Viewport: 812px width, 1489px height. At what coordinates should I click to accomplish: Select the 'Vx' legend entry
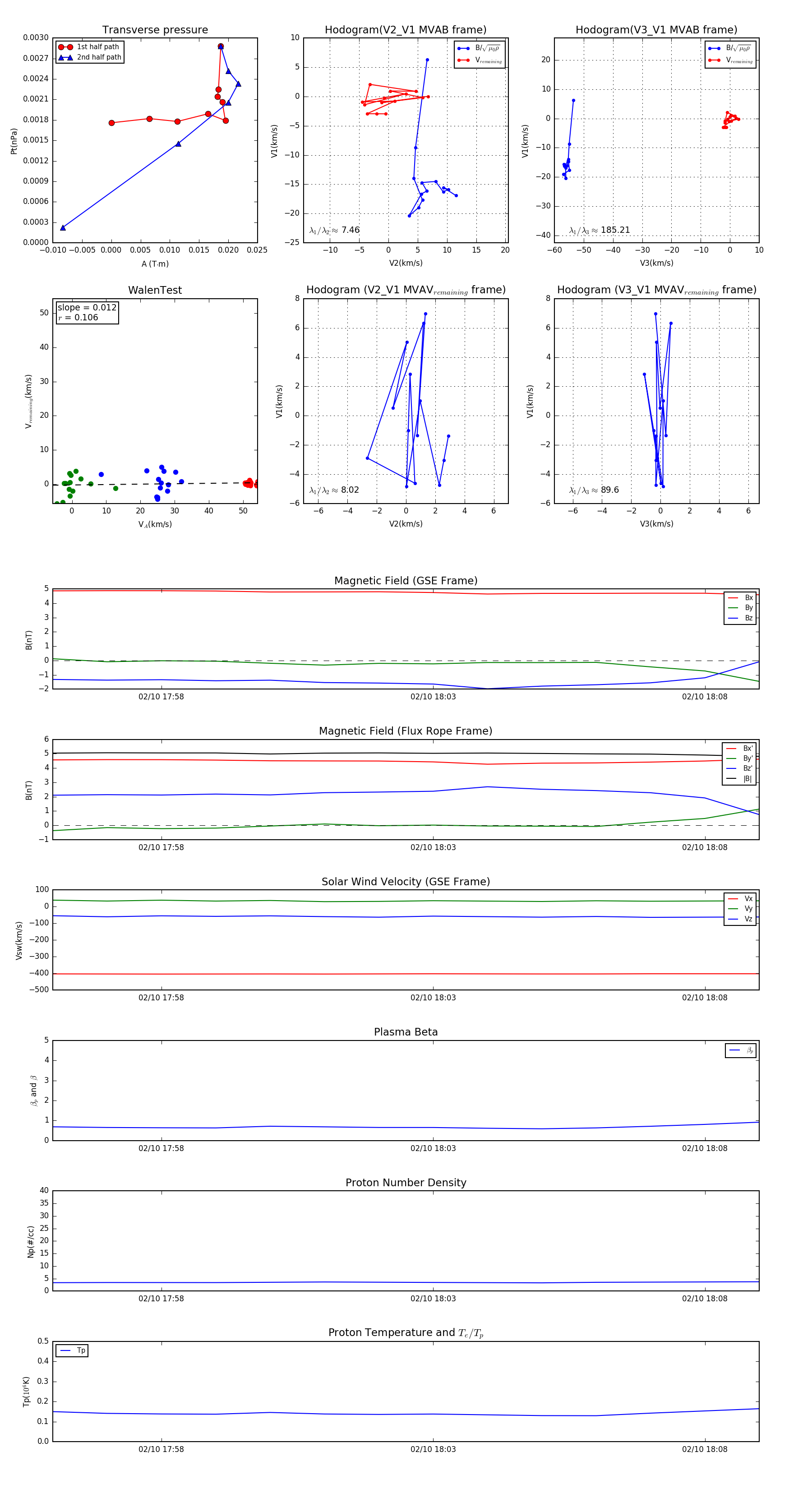(x=741, y=898)
